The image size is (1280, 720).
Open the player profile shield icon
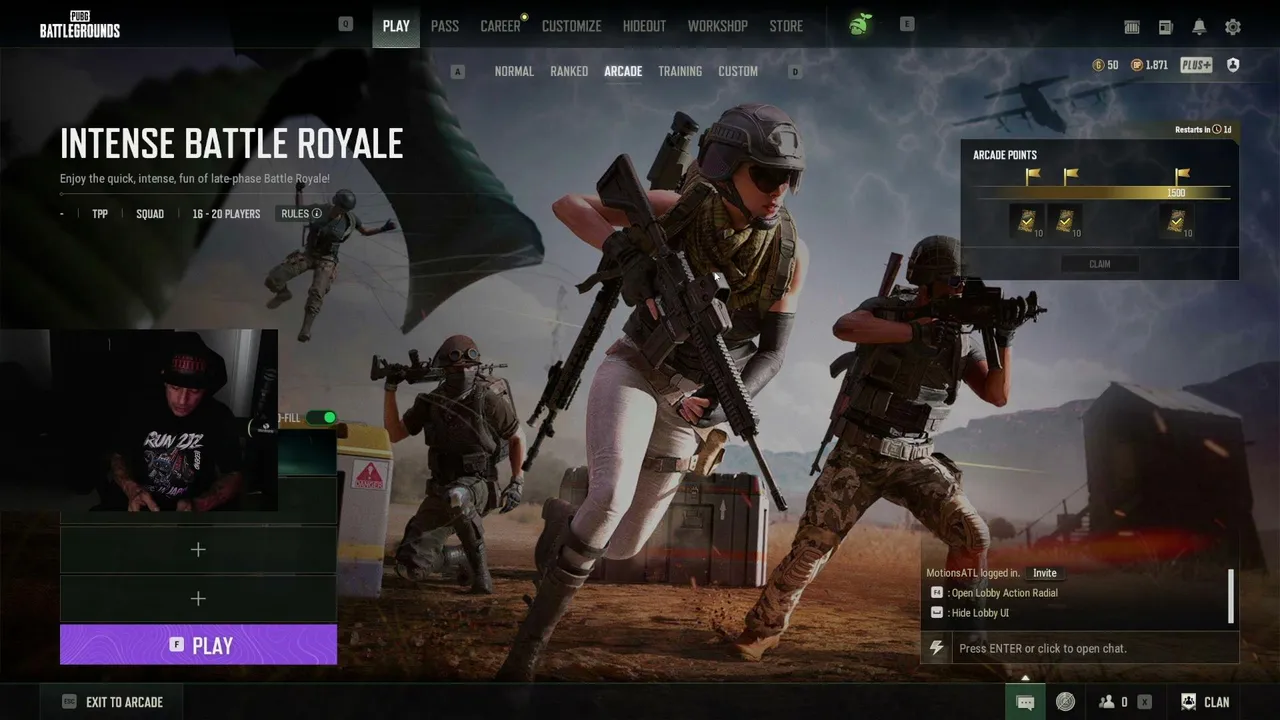pos(1233,65)
